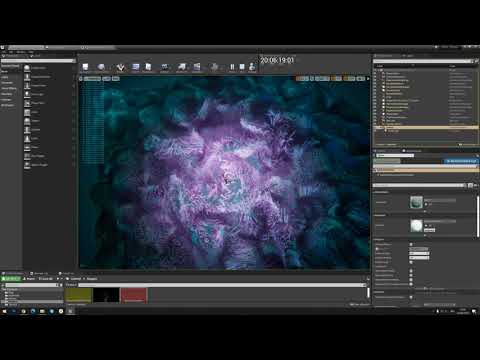
Task: Click the second material thumbnail in Details
Action: tap(416, 226)
